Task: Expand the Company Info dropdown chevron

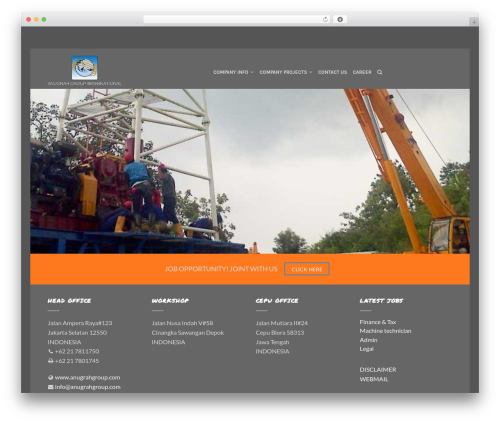Action: pos(252,72)
